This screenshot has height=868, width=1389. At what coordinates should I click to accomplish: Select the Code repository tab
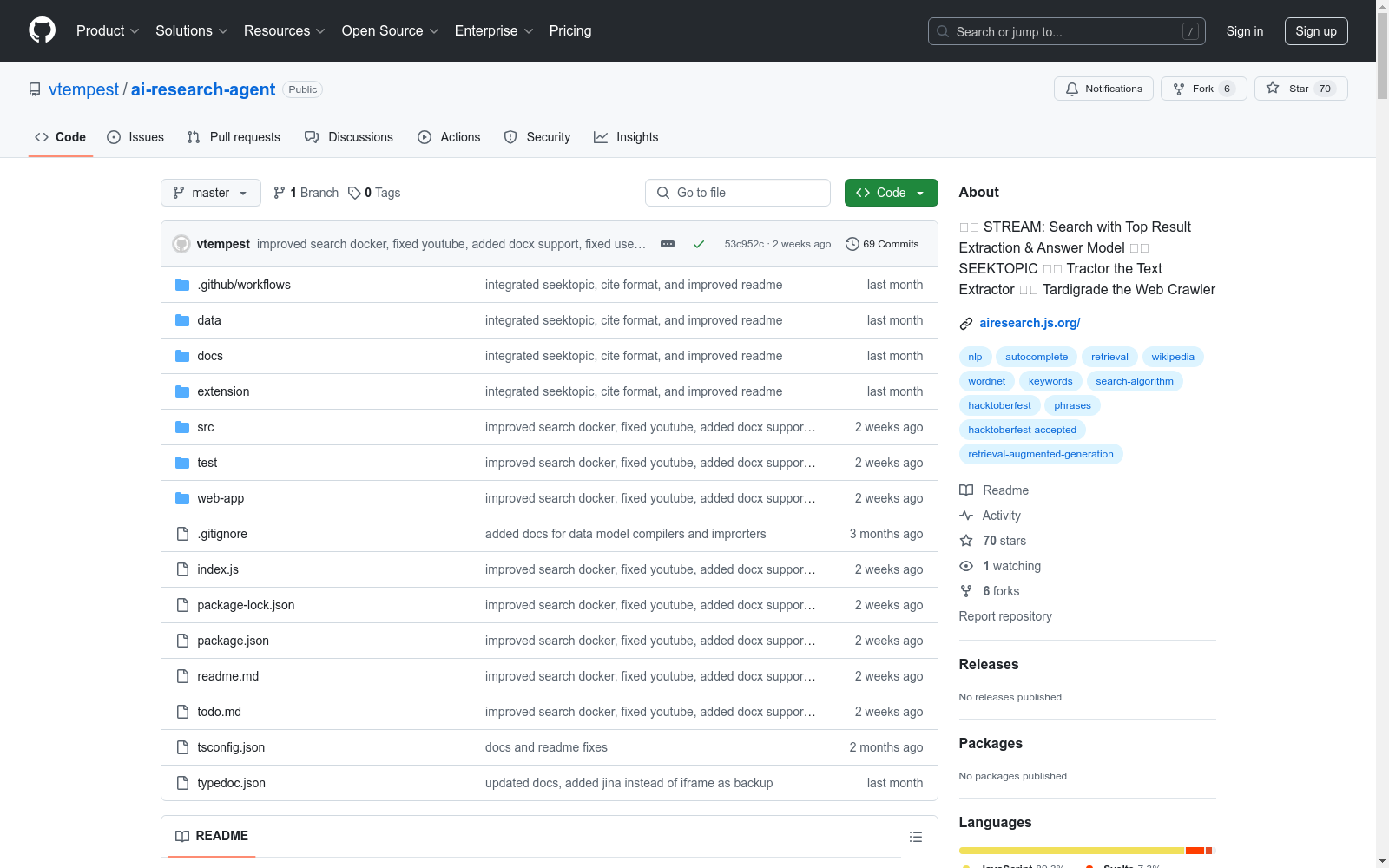pos(61,137)
